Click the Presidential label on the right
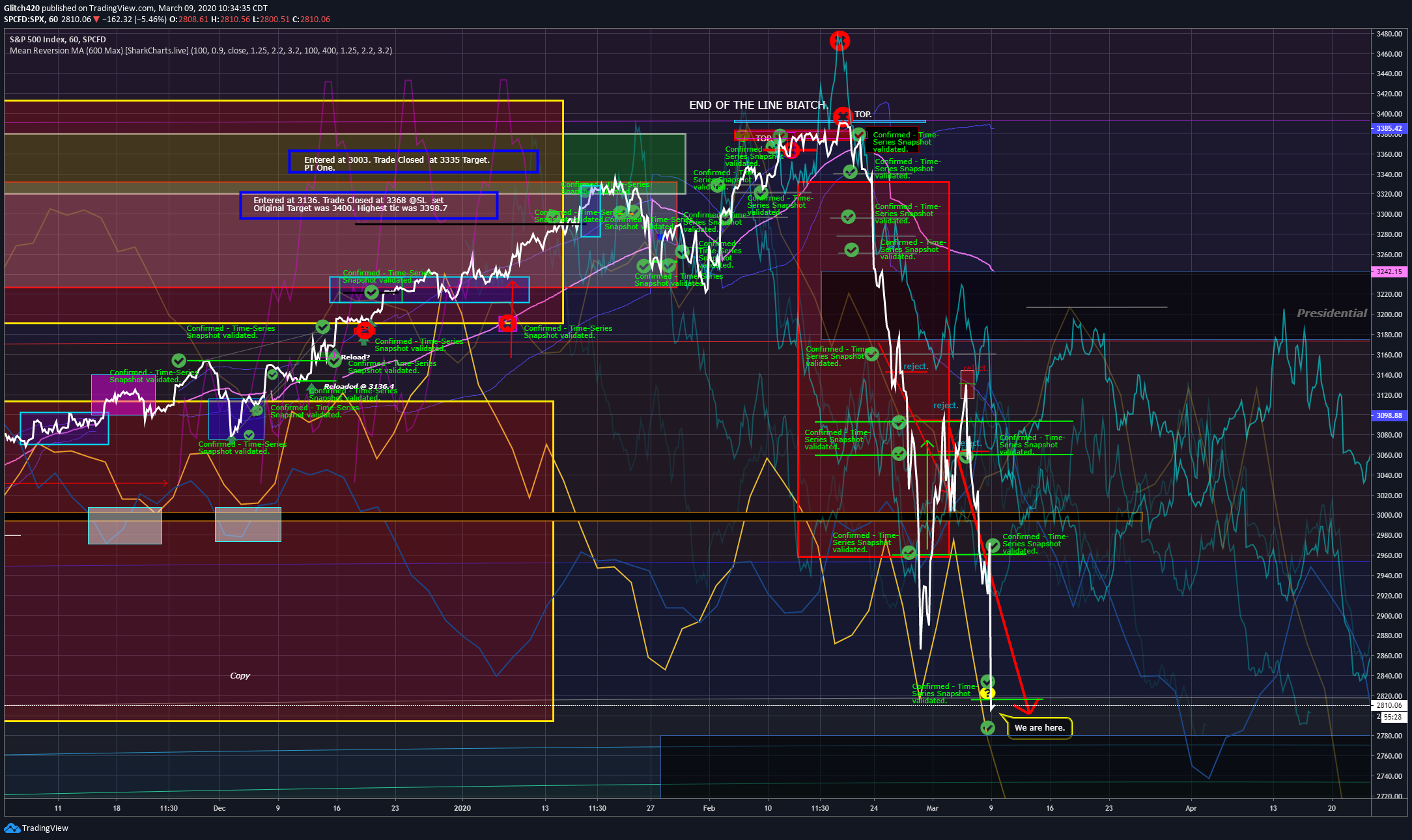 pos(1331,313)
